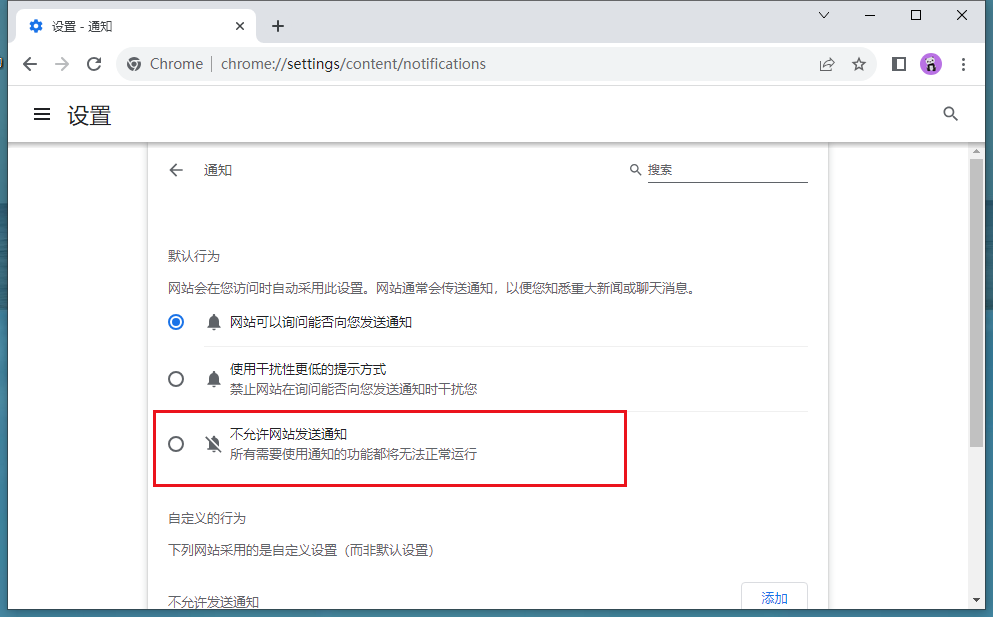
Task: Click the scrollbar down arrow
Action: click(976, 600)
